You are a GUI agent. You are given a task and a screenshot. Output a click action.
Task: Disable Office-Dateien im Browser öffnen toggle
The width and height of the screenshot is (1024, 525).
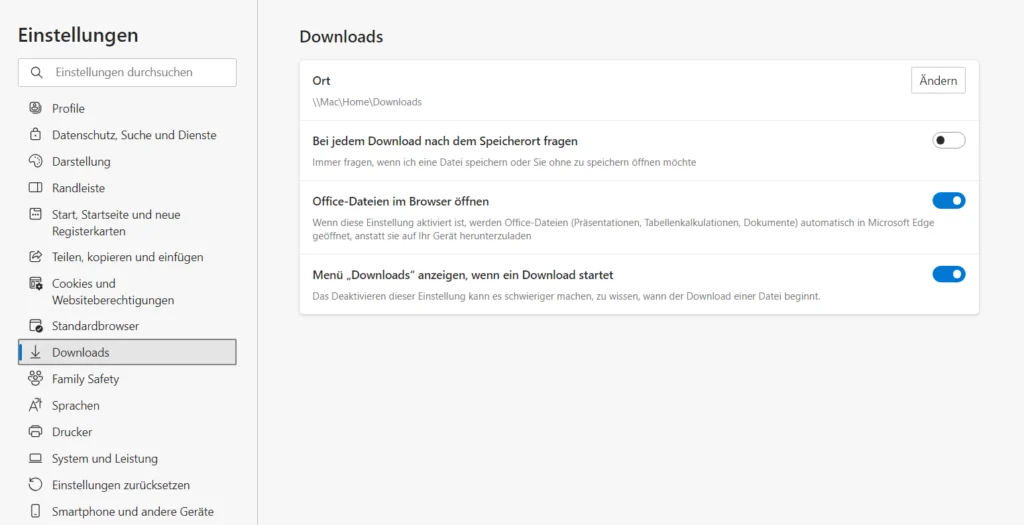(948, 200)
